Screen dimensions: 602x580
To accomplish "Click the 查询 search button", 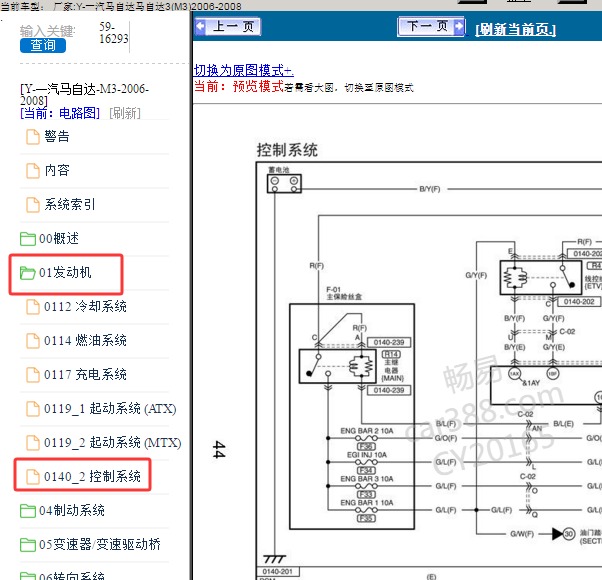I will pos(43,45).
